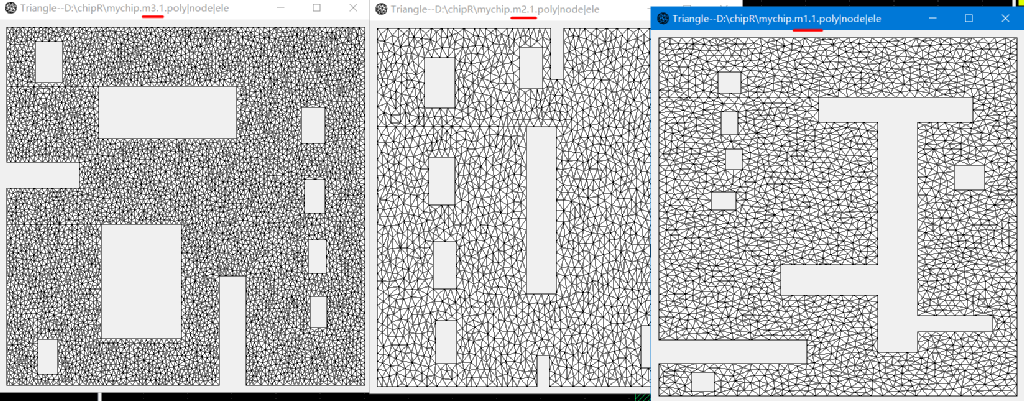1024x401 pixels.
Task: Click the tall central vertical hole in m2.1 mesh
Action: click(x=541, y=210)
